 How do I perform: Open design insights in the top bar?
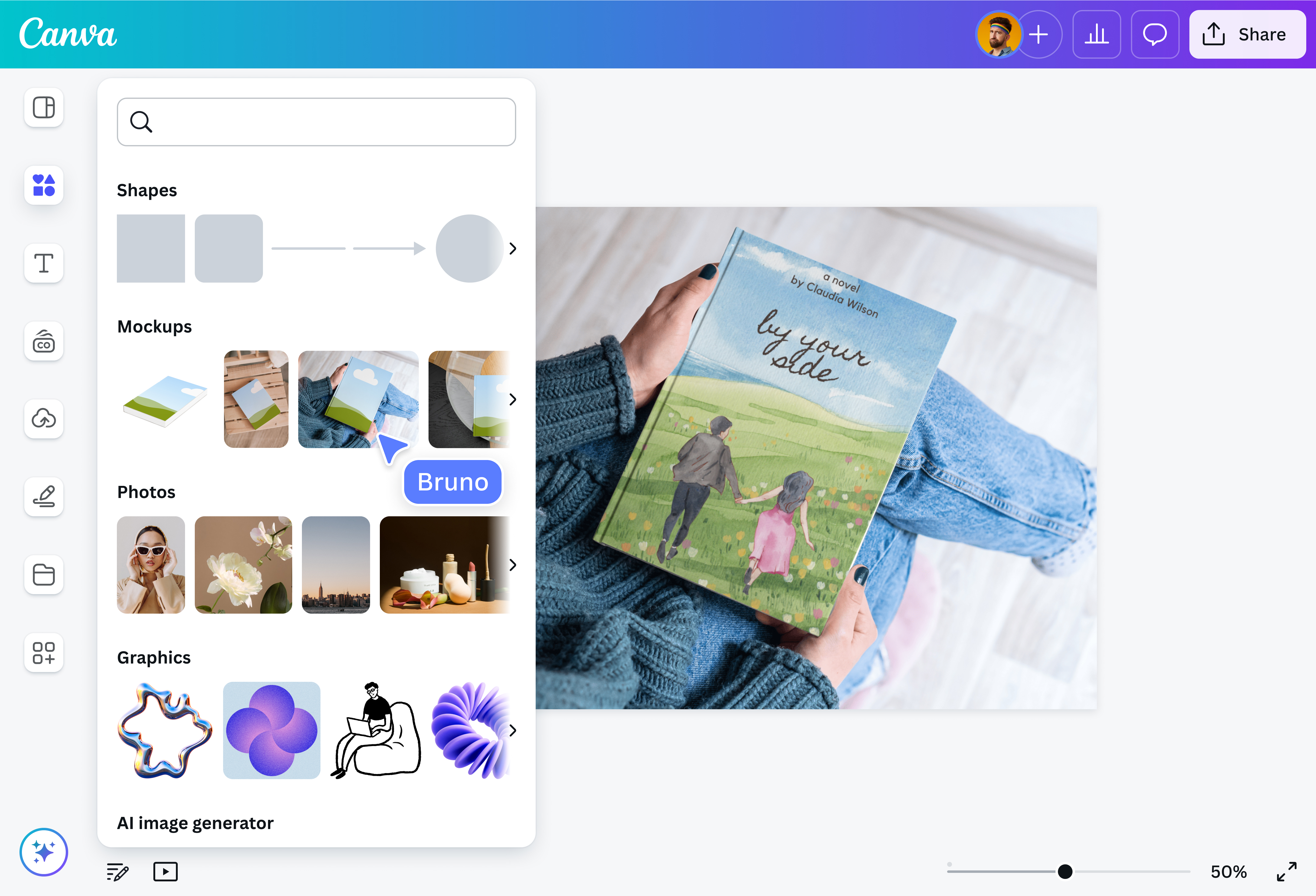pyautogui.click(x=1096, y=34)
